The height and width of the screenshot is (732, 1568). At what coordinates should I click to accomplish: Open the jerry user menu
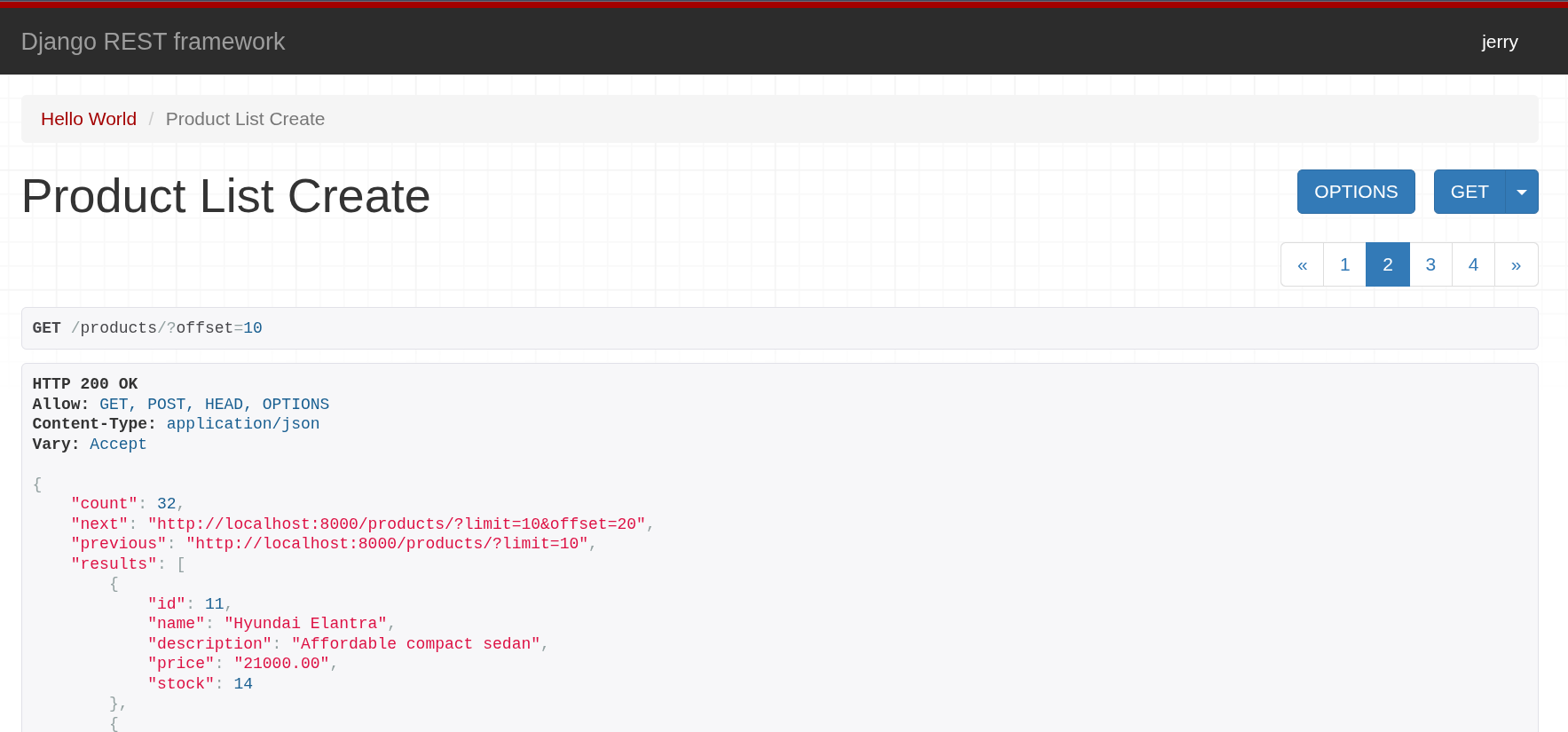(1499, 42)
